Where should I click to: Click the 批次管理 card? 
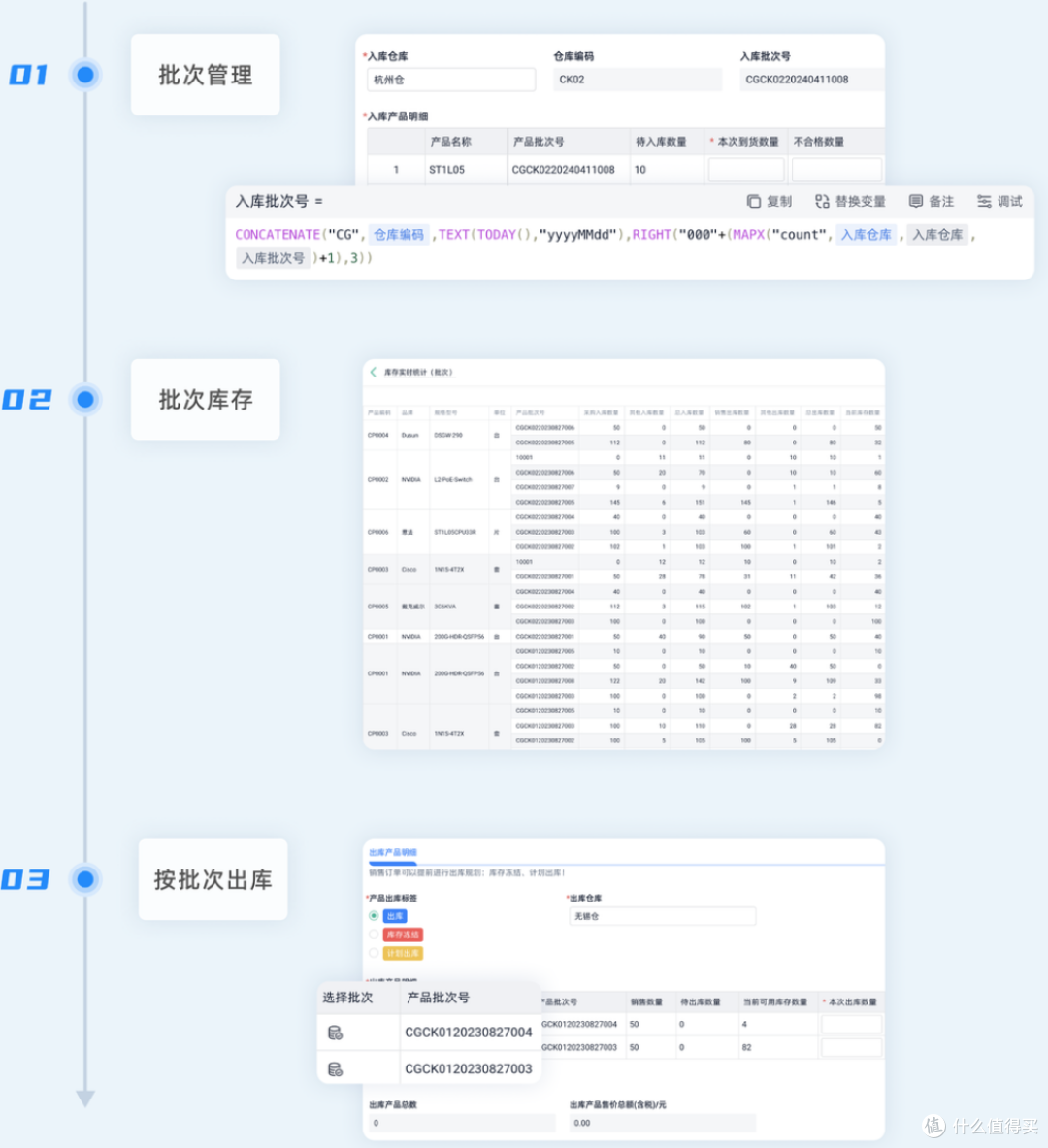[x=205, y=75]
